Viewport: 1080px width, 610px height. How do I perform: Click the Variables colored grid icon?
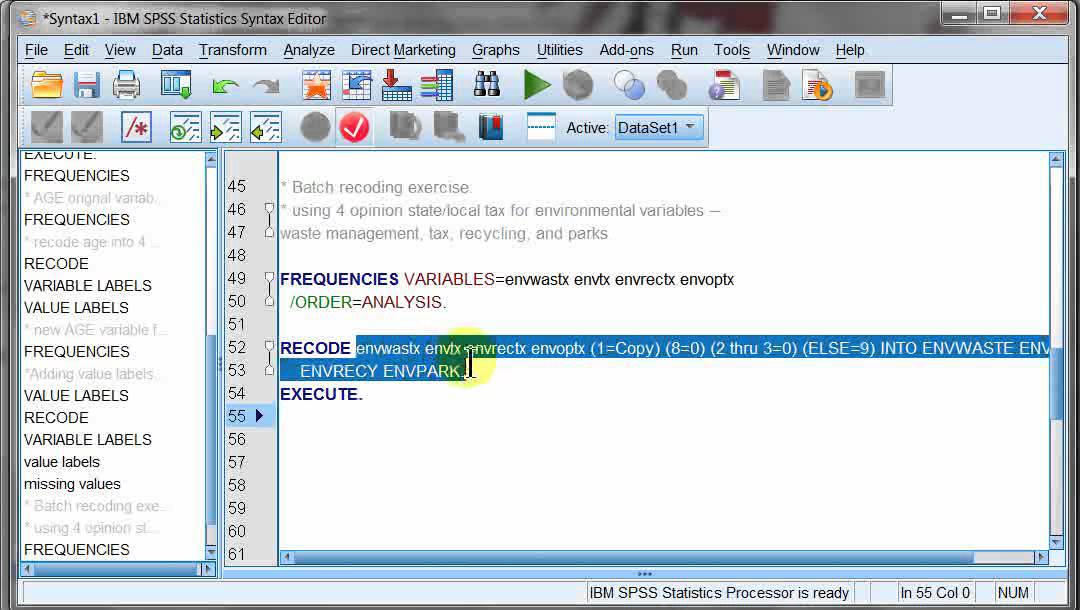tap(437, 85)
